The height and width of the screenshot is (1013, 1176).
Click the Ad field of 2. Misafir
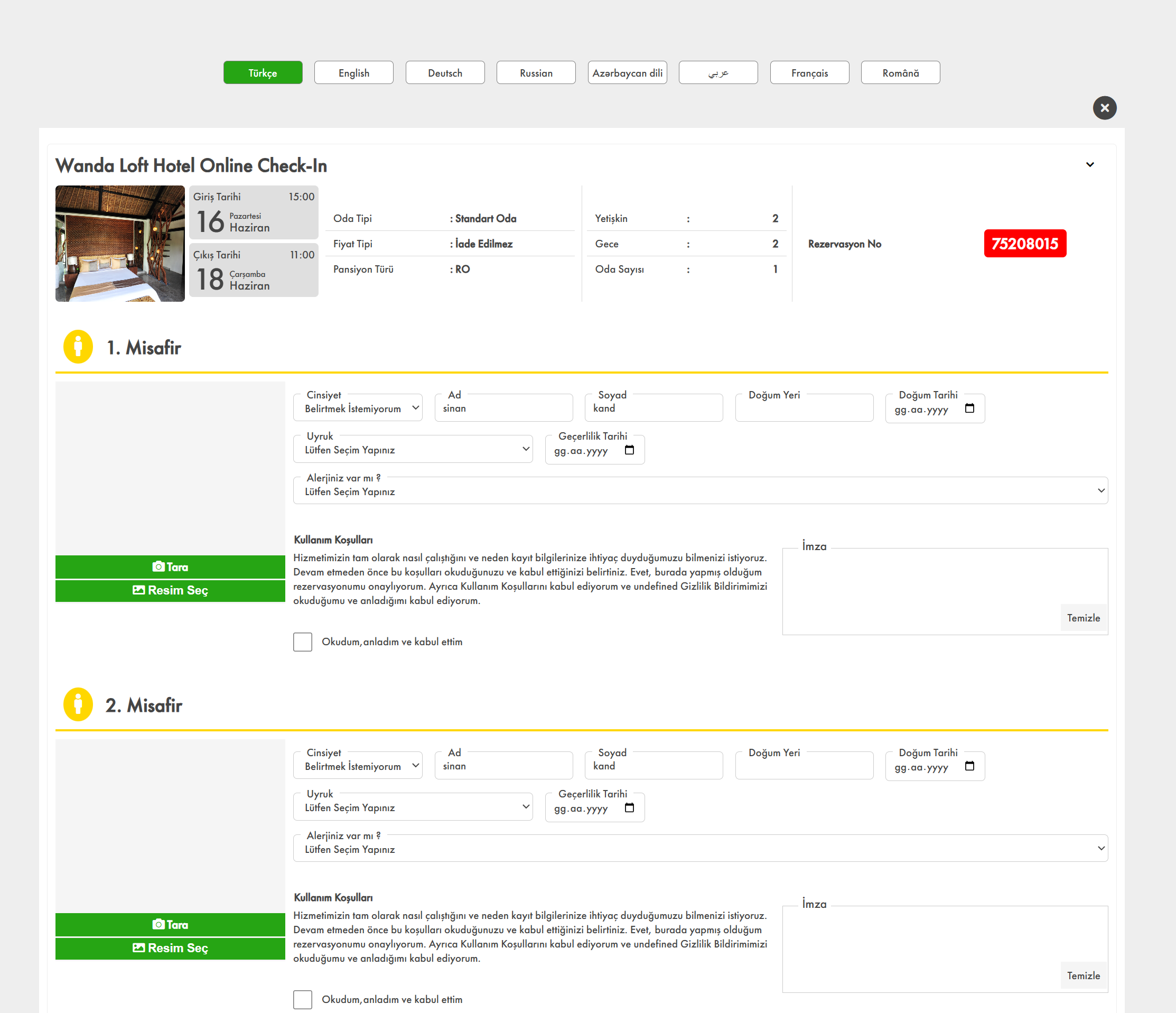pos(503,766)
